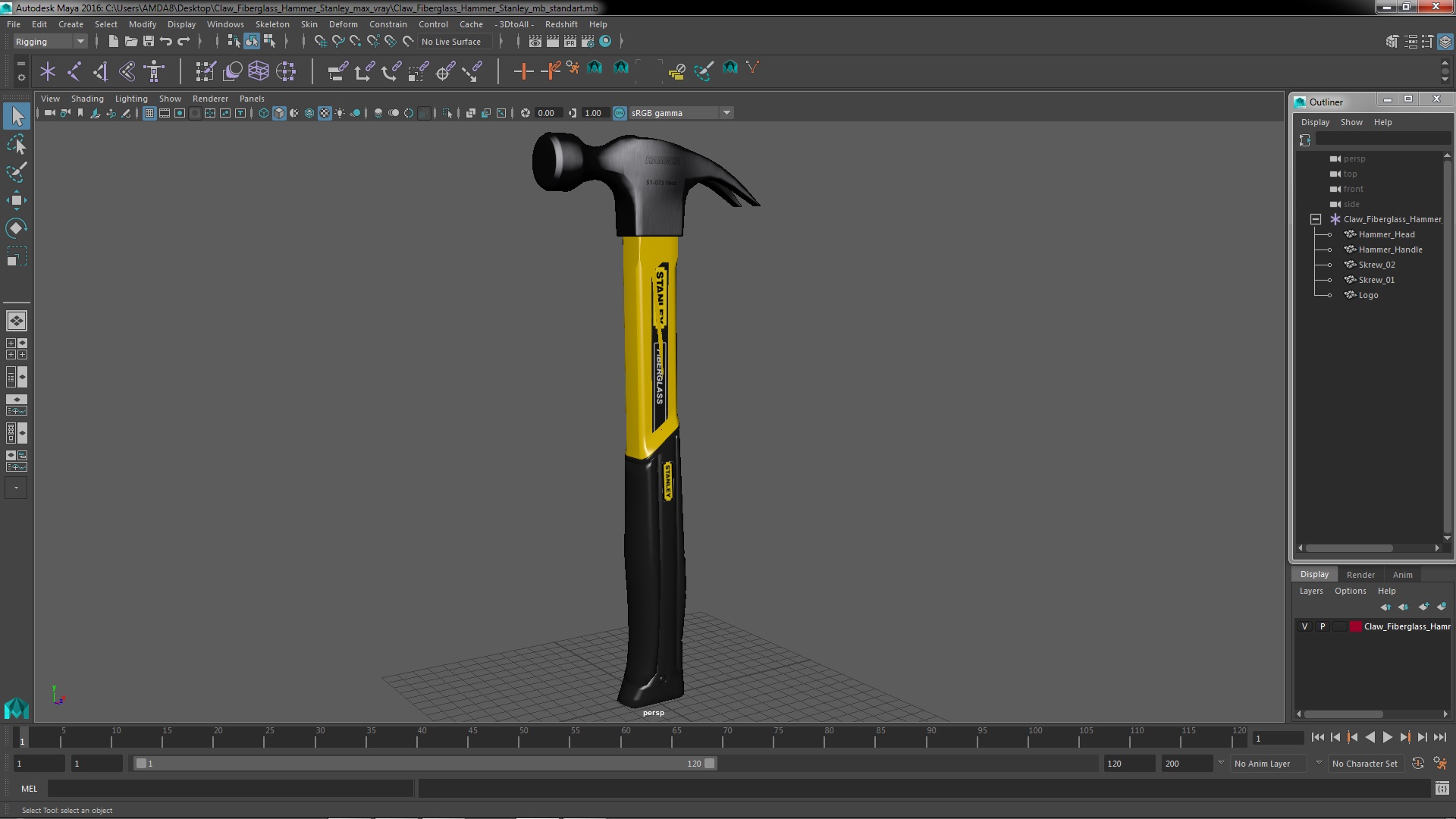This screenshot has width=1456, height=819.
Task: Activate the Rotate tool
Action: point(17,228)
